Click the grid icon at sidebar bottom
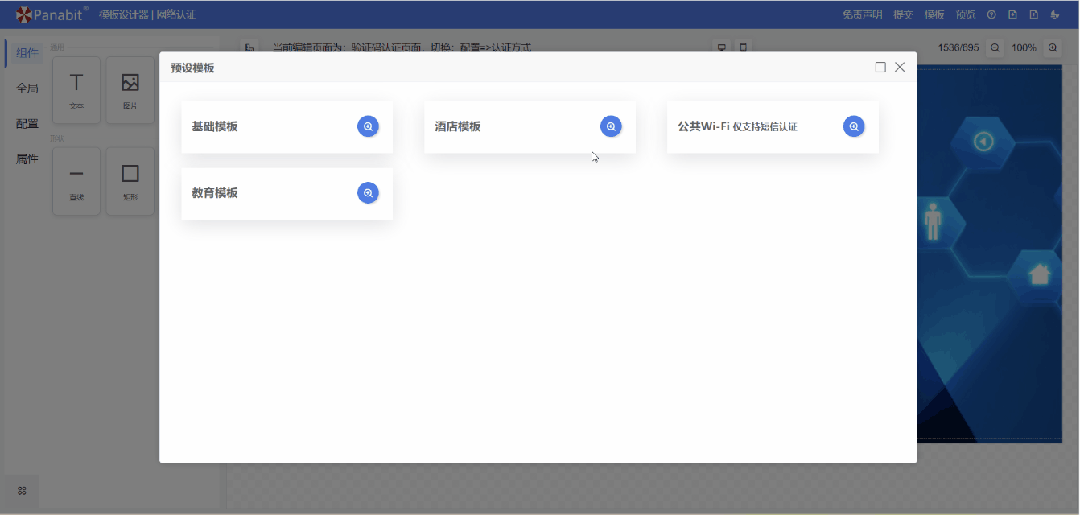 click(x=22, y=491)
